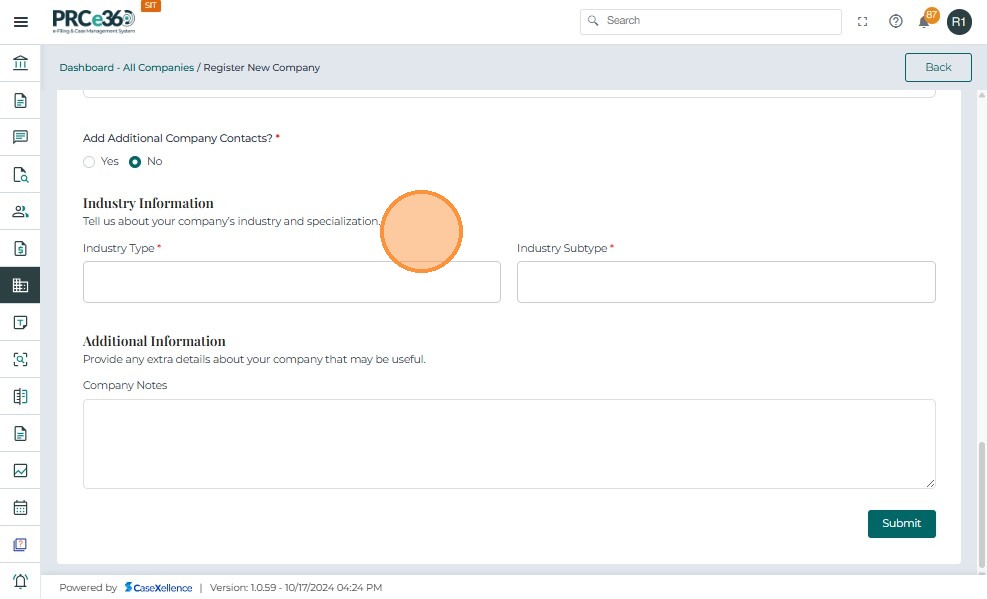Go to Dashboard - All Companies breadcrumb

click(126, 68)
